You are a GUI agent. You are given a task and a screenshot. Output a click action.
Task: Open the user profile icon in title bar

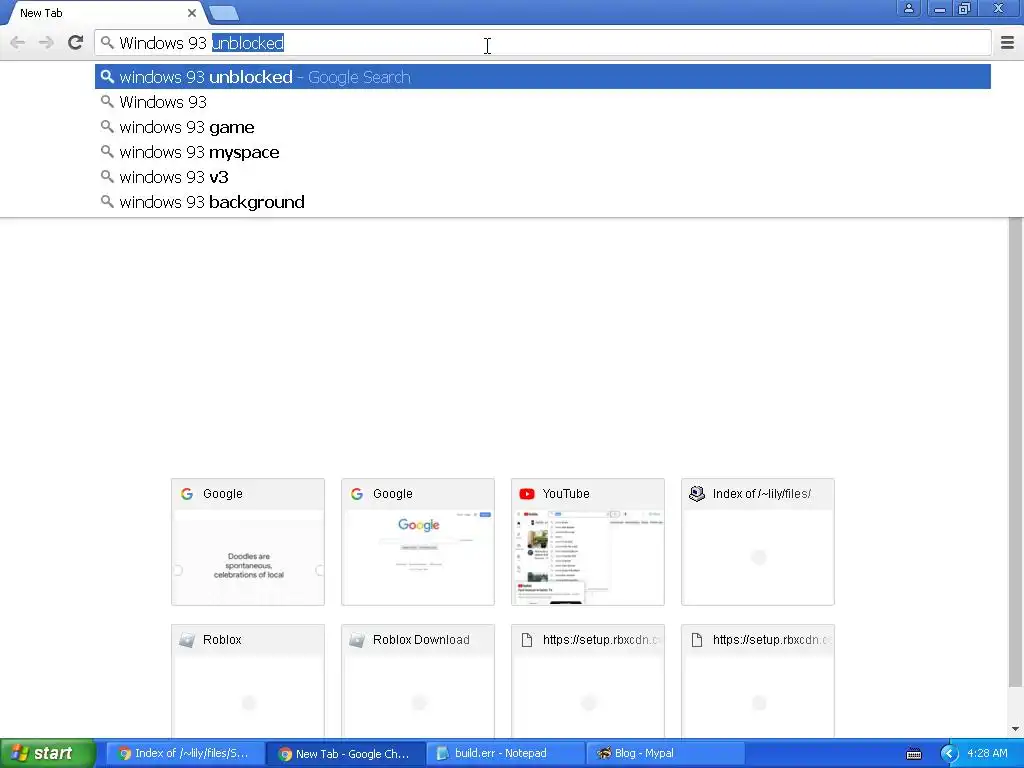[908, 8]
